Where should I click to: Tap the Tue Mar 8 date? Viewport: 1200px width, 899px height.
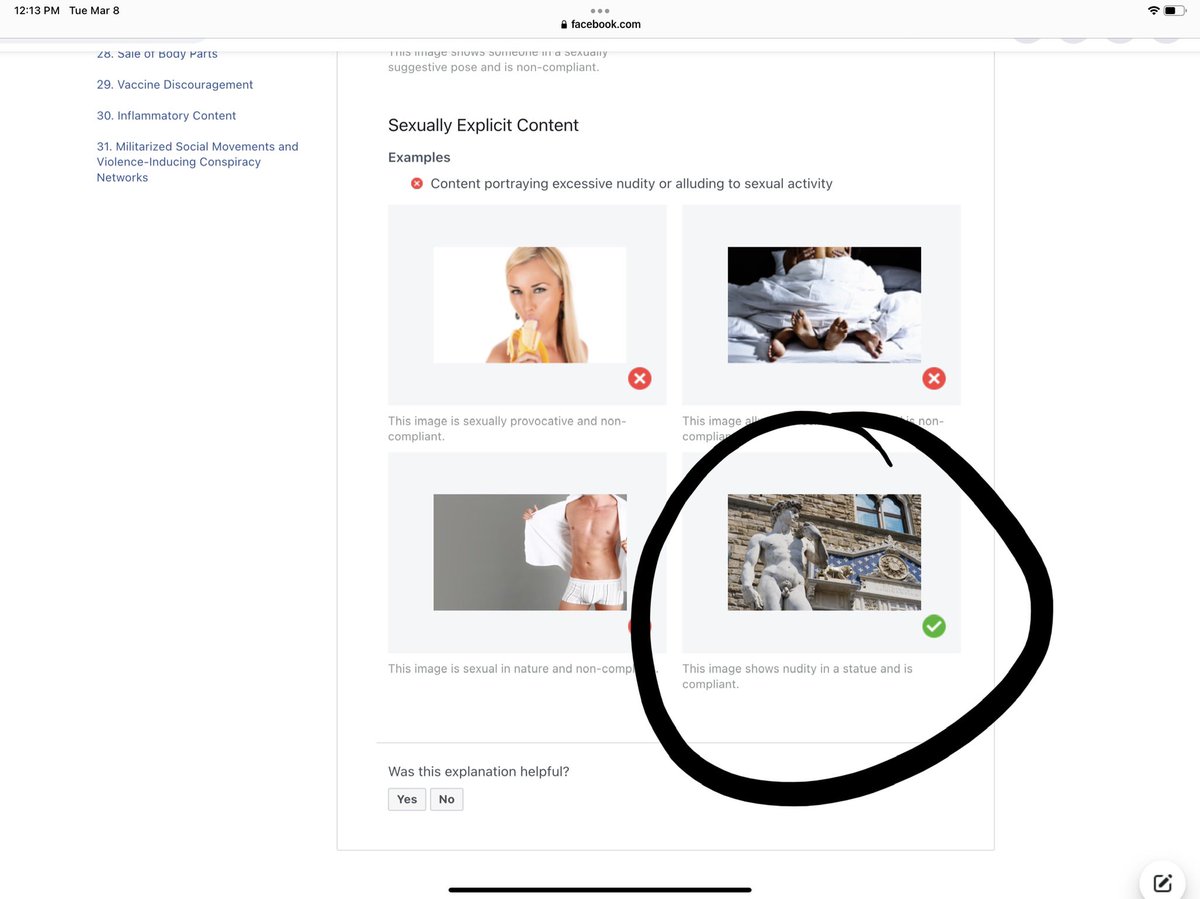click(94, 10)
